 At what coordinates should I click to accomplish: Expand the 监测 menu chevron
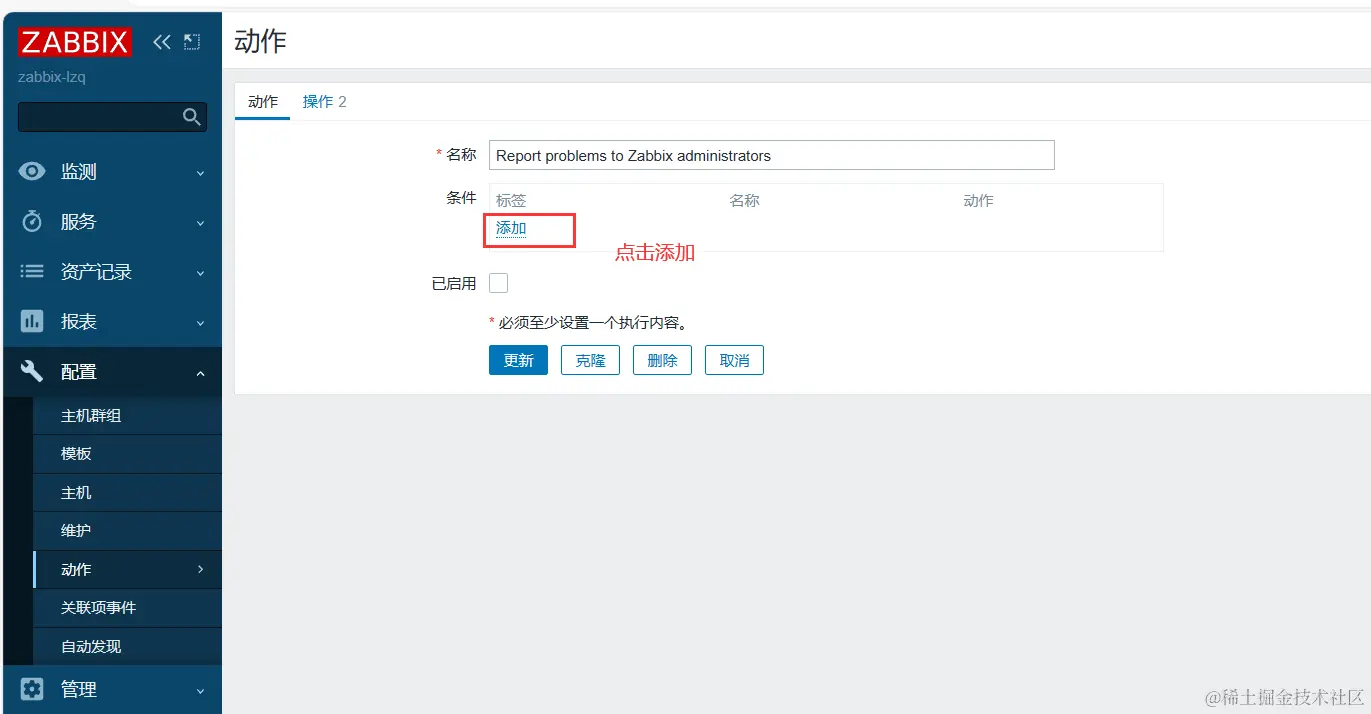[200, 173]
